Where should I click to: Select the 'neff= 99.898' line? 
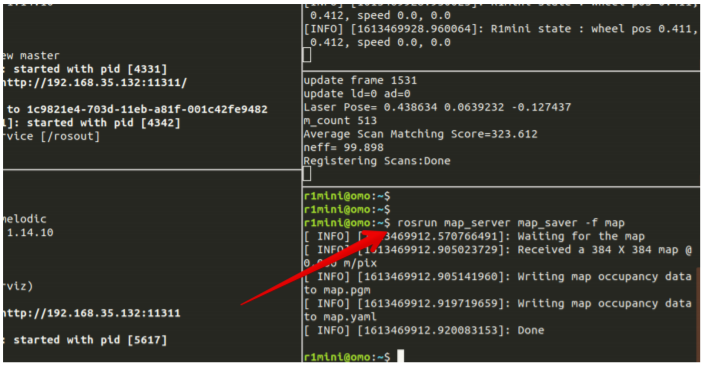344,148
